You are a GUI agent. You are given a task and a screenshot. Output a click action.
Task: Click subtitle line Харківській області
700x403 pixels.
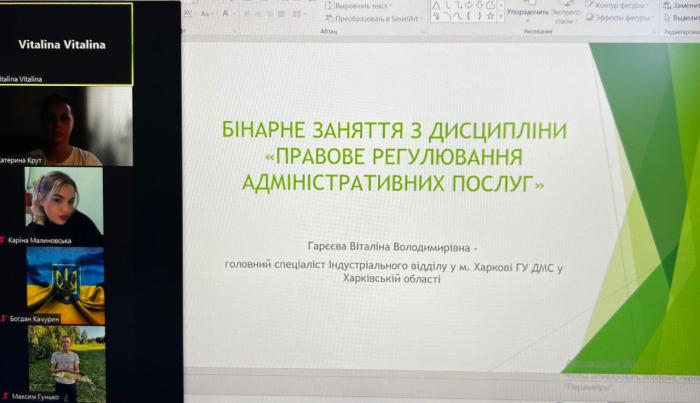point(392,279)
